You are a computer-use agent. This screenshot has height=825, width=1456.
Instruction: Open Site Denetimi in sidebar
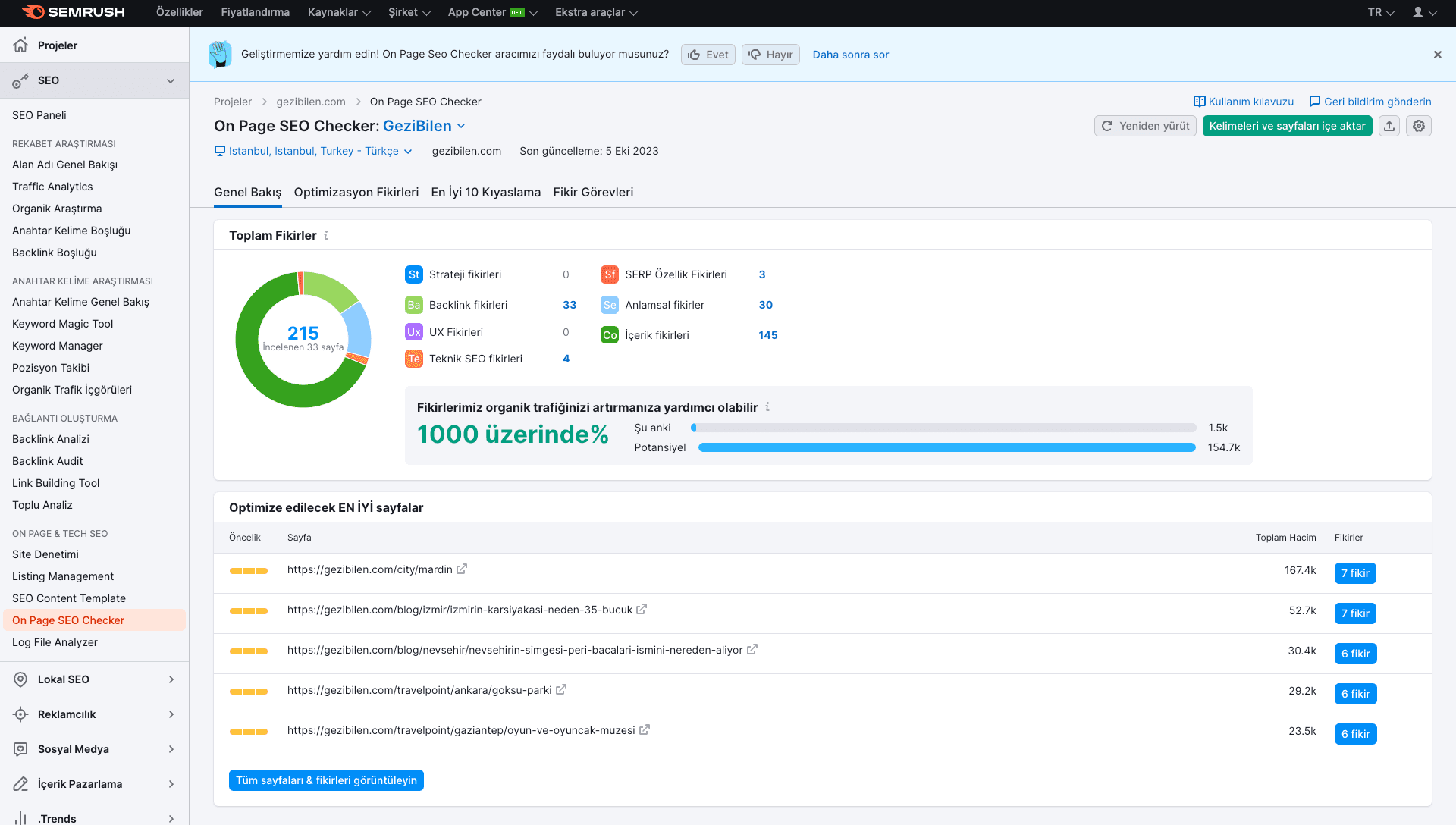(45, 554)
